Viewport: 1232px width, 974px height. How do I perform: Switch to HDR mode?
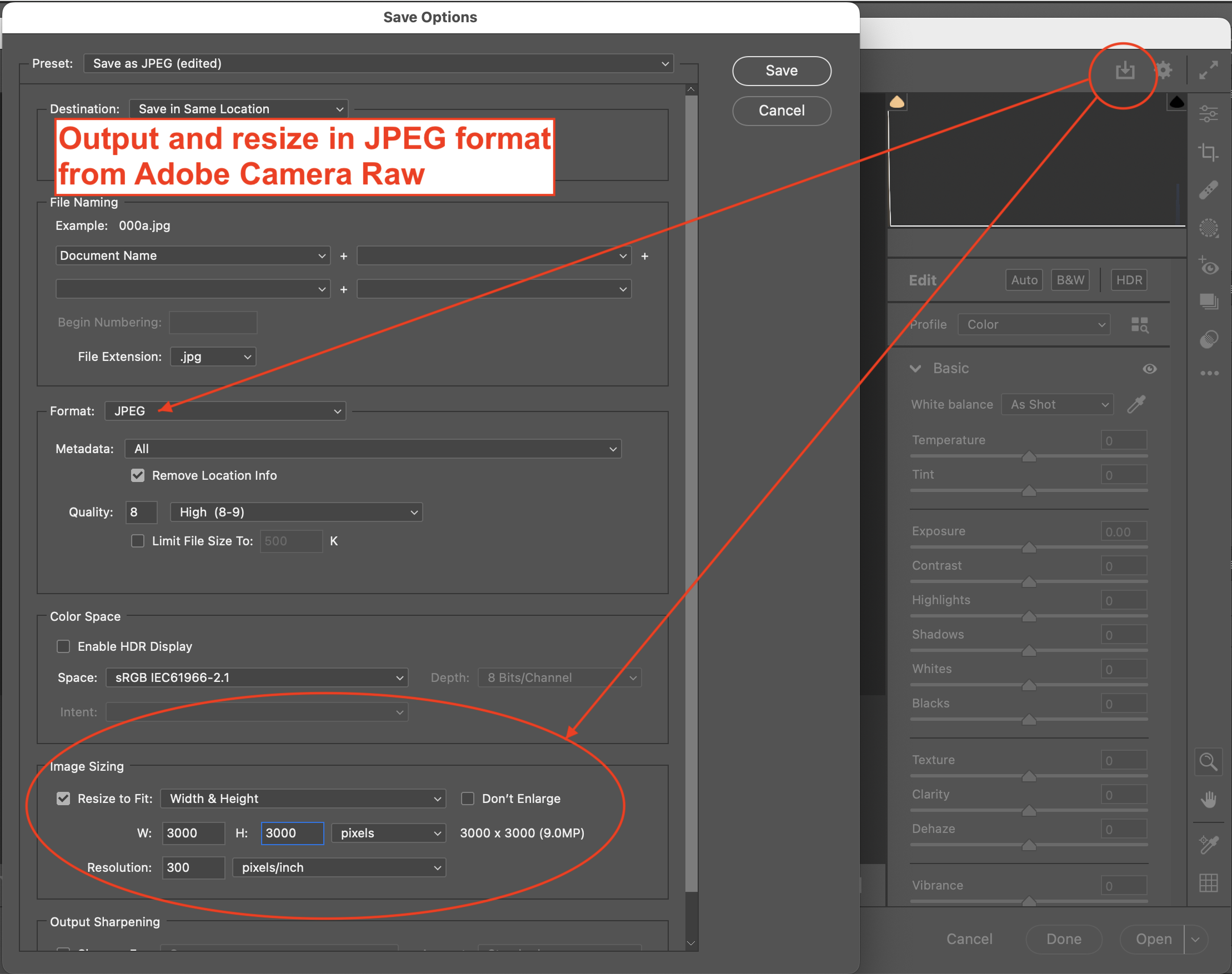click(1128, 279)
